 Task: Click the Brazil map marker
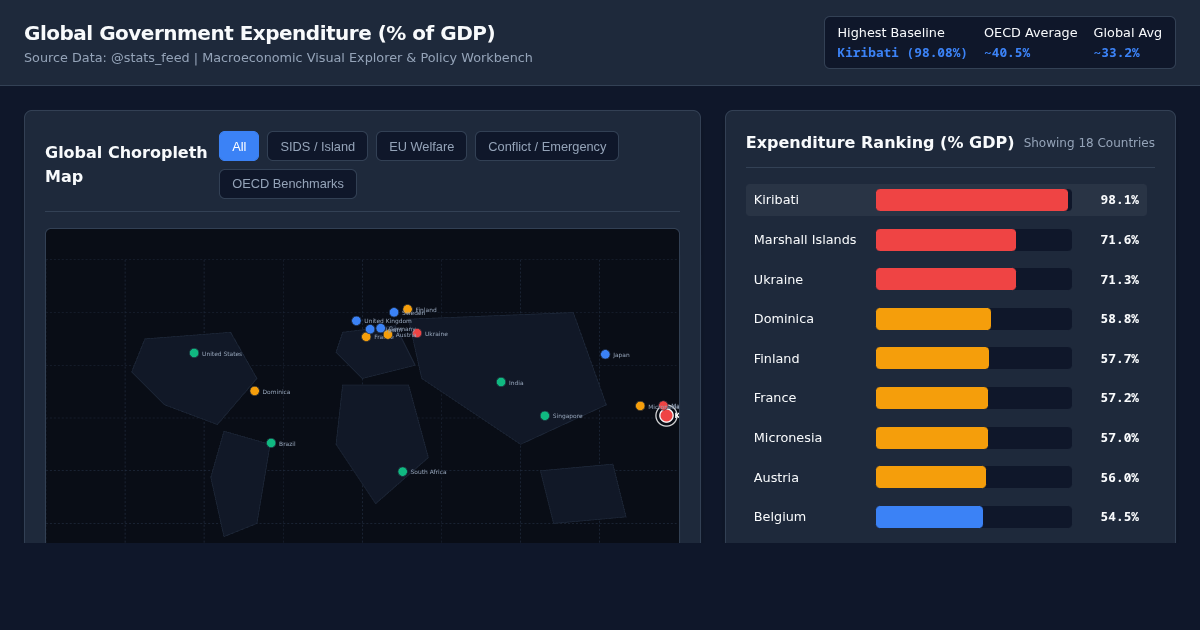pyautogui.click(x=271, y=443)
